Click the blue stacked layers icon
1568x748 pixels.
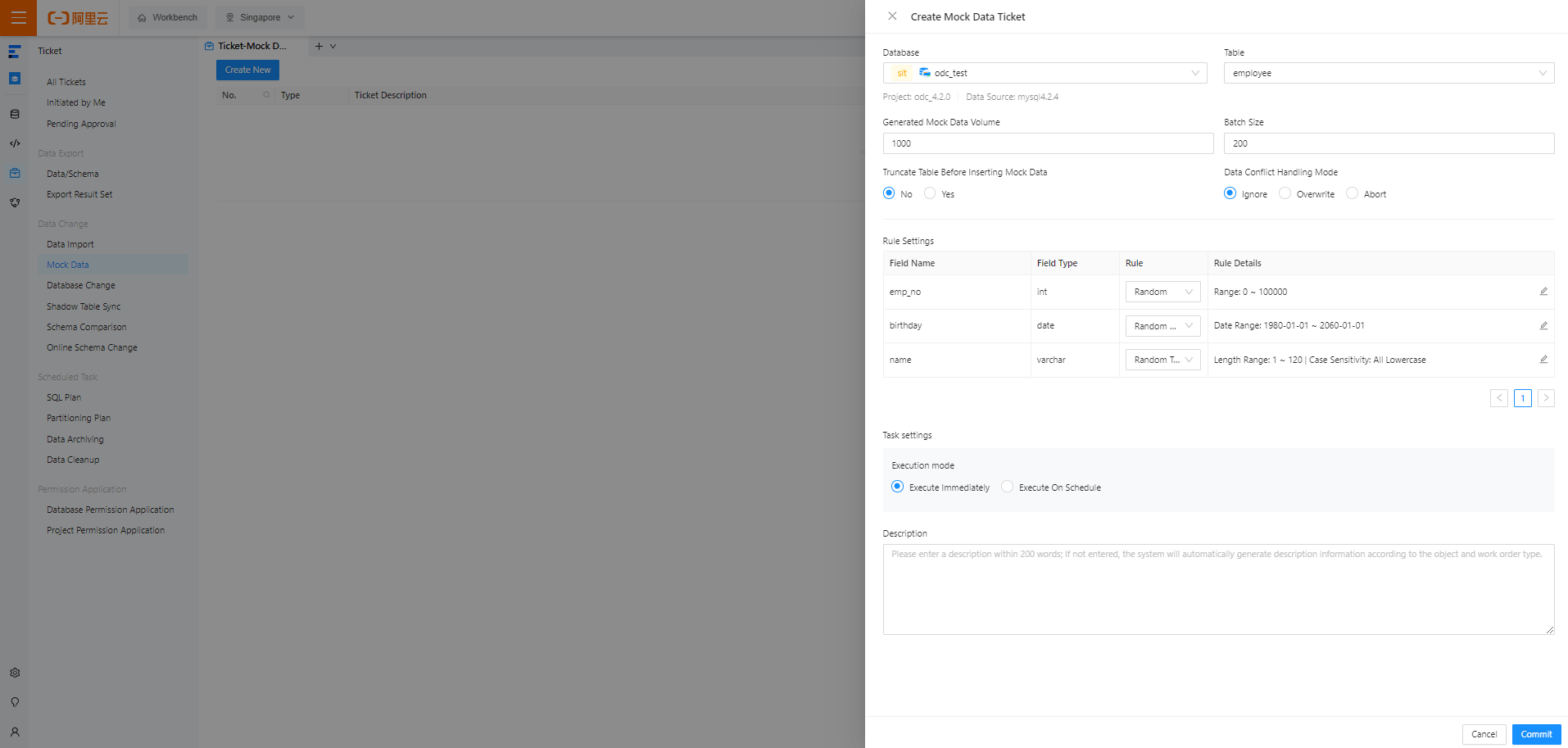14,79
